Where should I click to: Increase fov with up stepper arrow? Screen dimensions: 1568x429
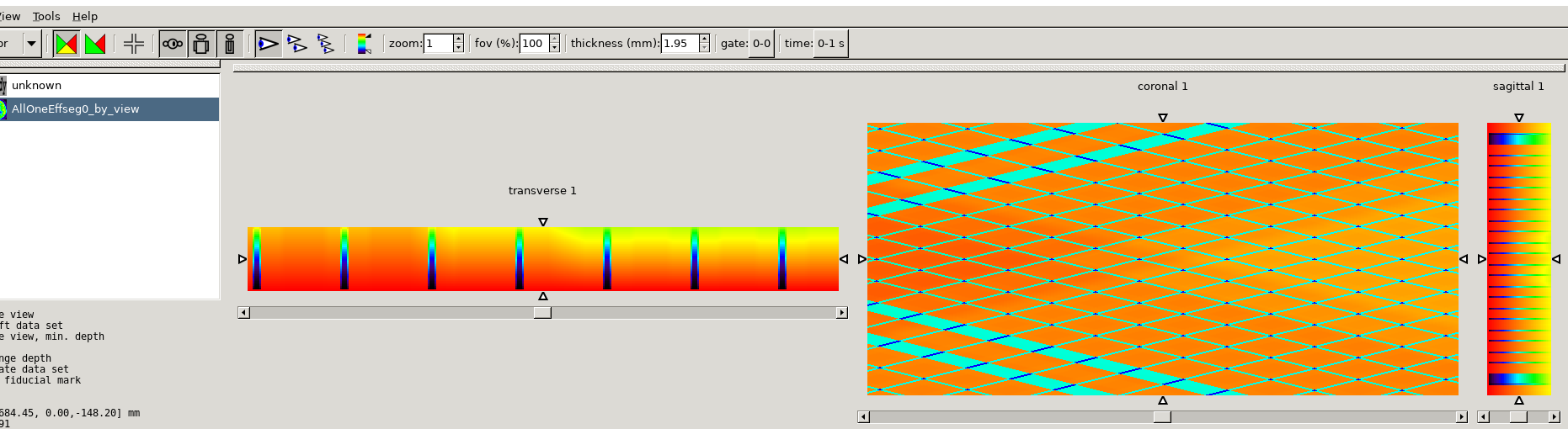pyautogui.click(x=554, y=39)
